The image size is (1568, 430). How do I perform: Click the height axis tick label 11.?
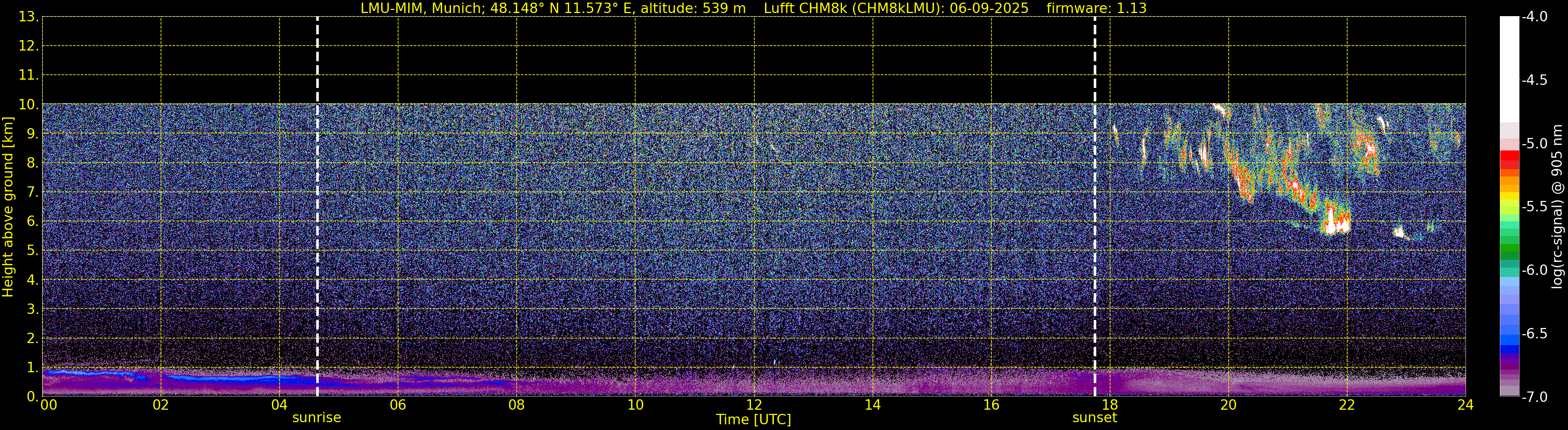[29, 75]
